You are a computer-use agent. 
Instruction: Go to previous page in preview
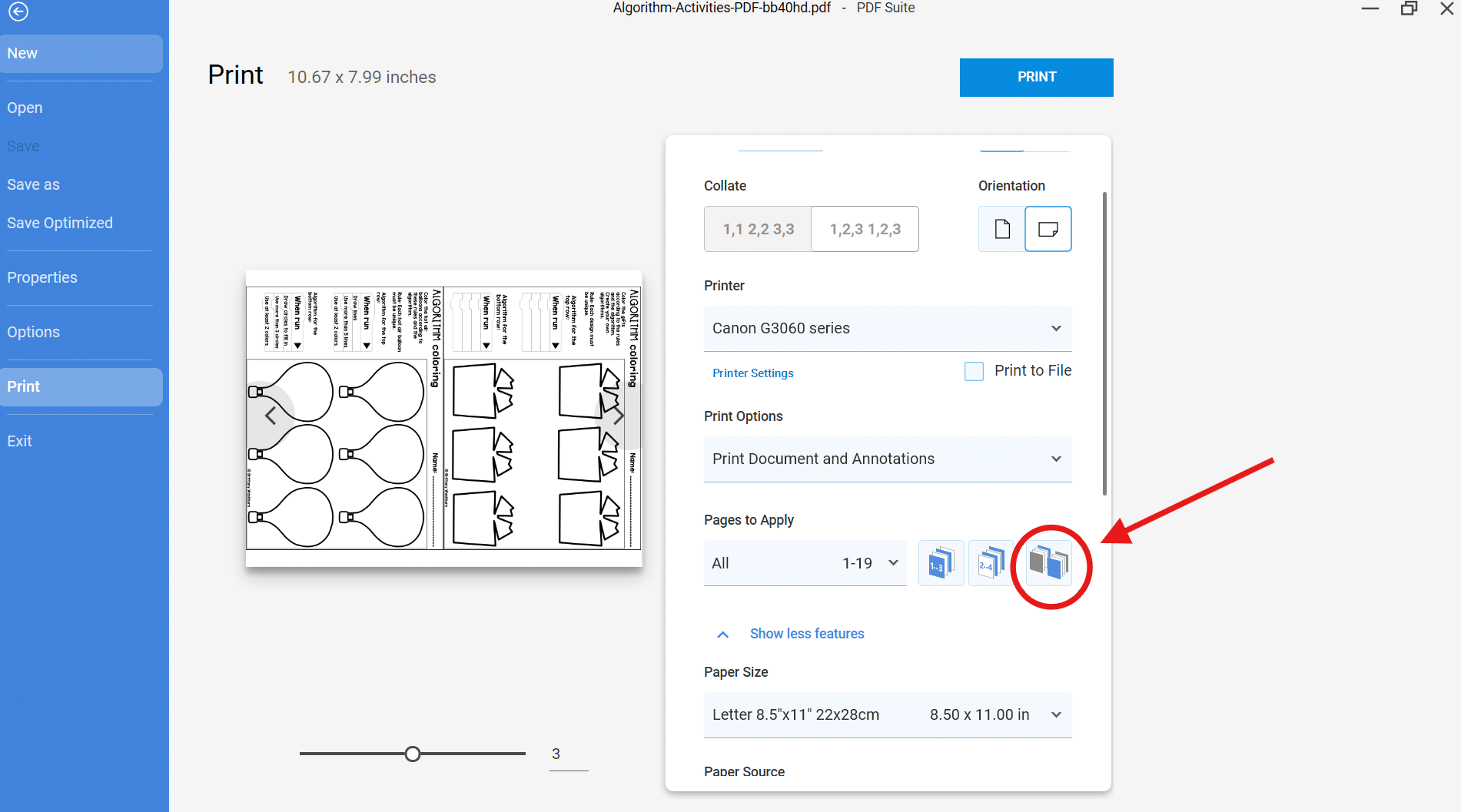(271, 416)
